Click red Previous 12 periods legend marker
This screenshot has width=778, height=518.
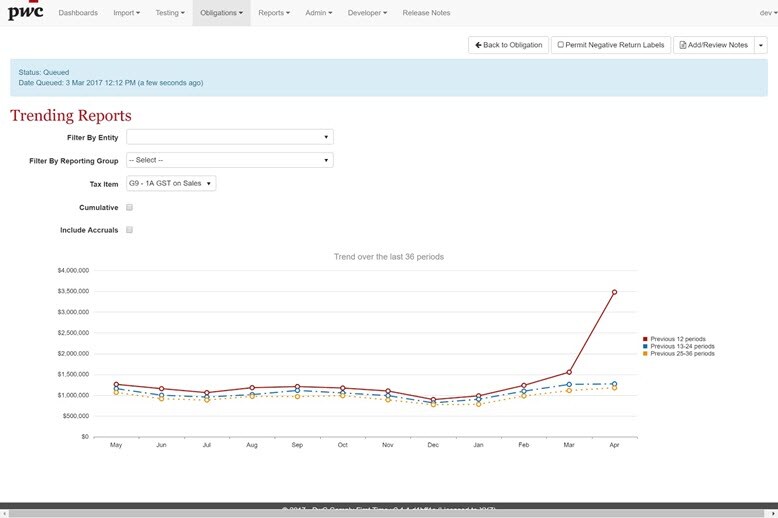pyautogui.click(x=645, y=339)
